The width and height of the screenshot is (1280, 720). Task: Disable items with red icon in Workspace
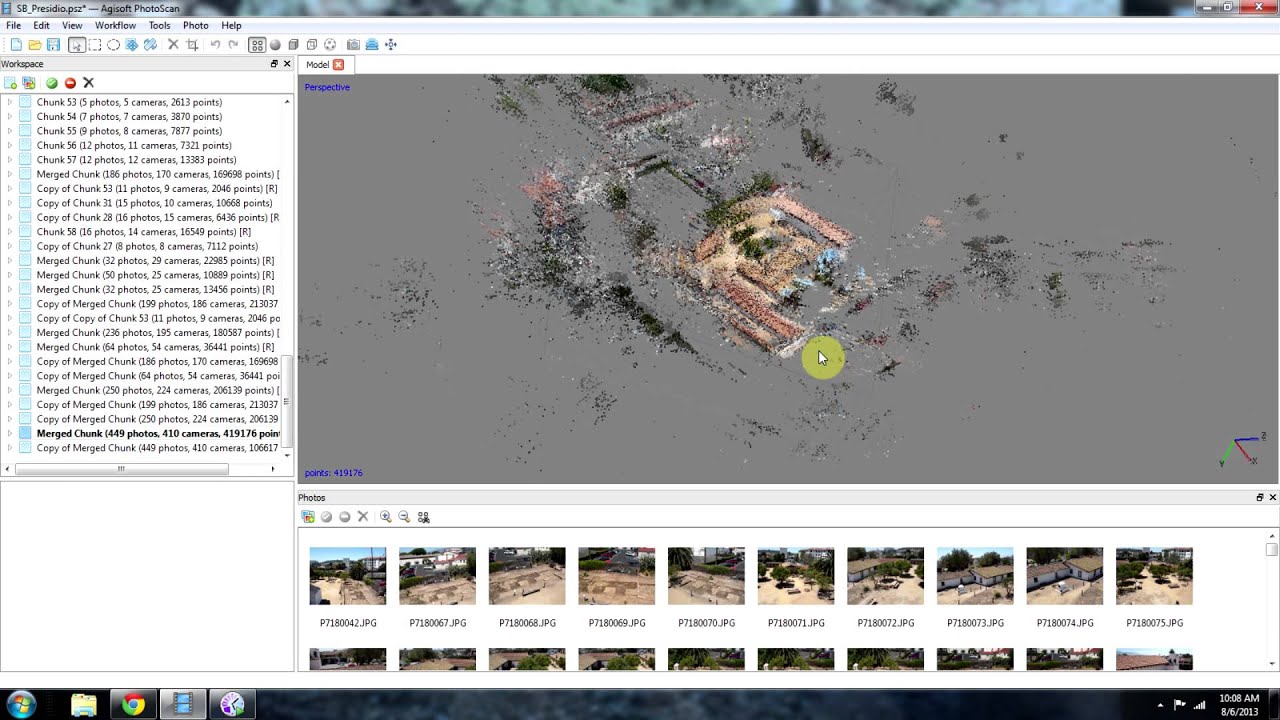tap(70, 83)
